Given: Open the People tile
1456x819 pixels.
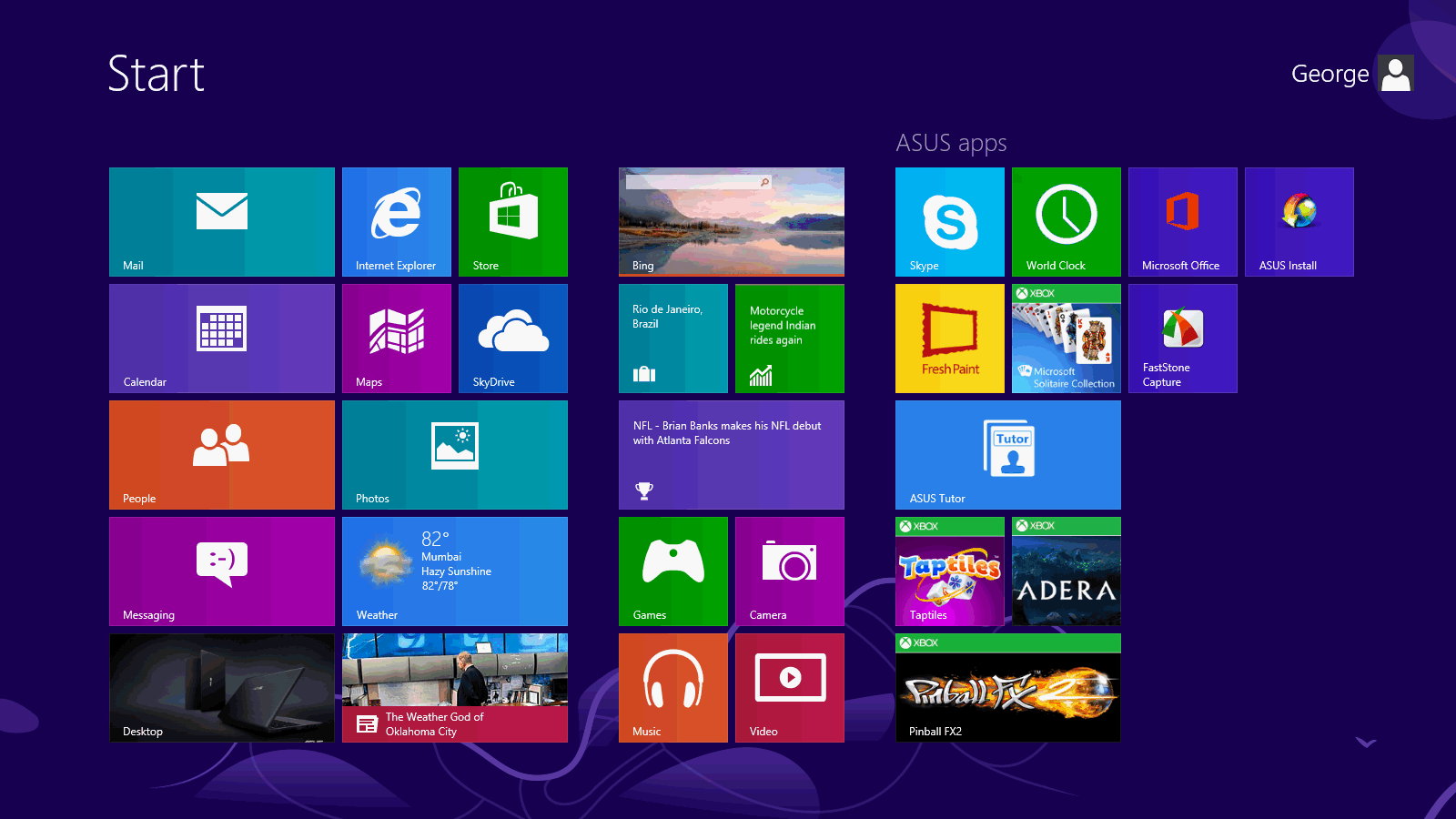Looking at the screenshot, I should click(222, 455).
